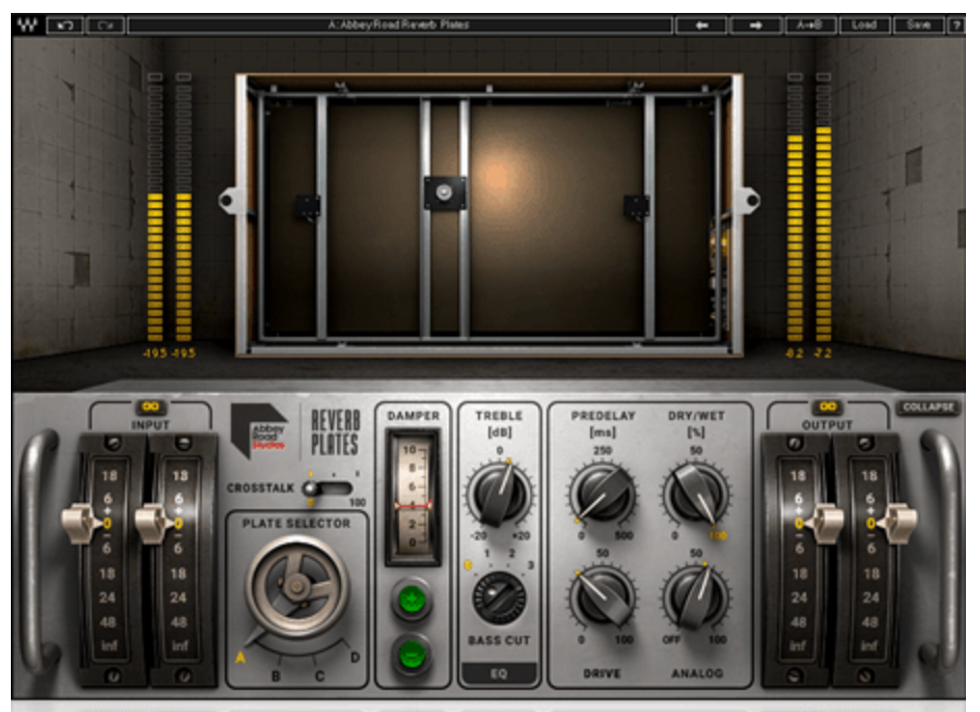Image resolution: width=980 pixels, height=712 pixels.
Task: Click the left input level meter
Action: pyautogui.click(x=155, y=207)
